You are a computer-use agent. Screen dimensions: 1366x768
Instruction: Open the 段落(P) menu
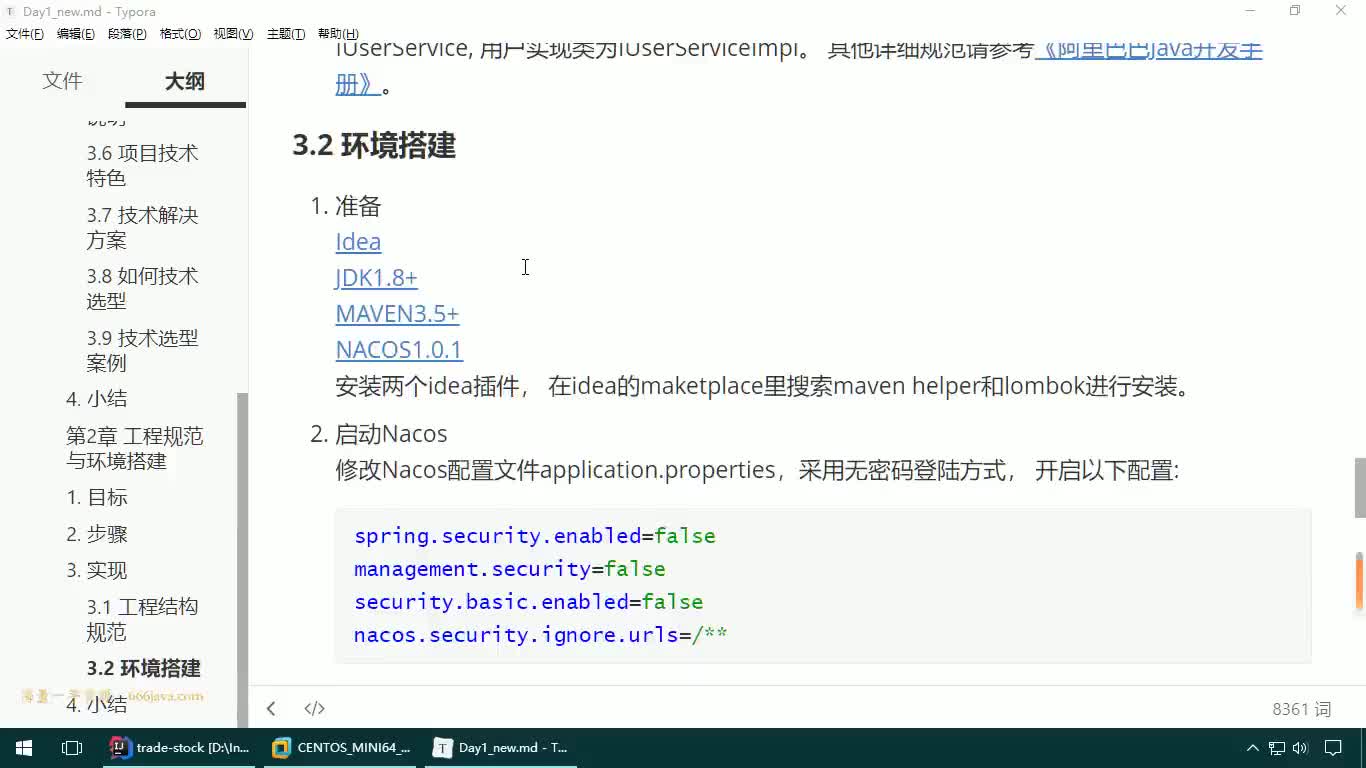click(127, 34)
